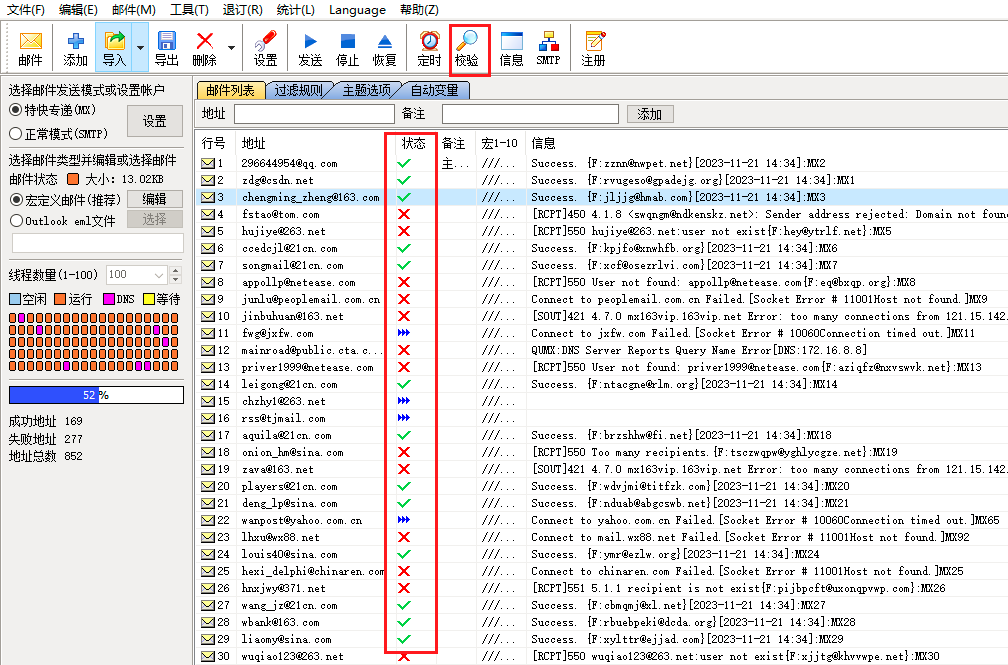Expand the 删除 delete dropdown arrow
The width and height of the screenshot is (1008, 665).
(x=232, y=48)
